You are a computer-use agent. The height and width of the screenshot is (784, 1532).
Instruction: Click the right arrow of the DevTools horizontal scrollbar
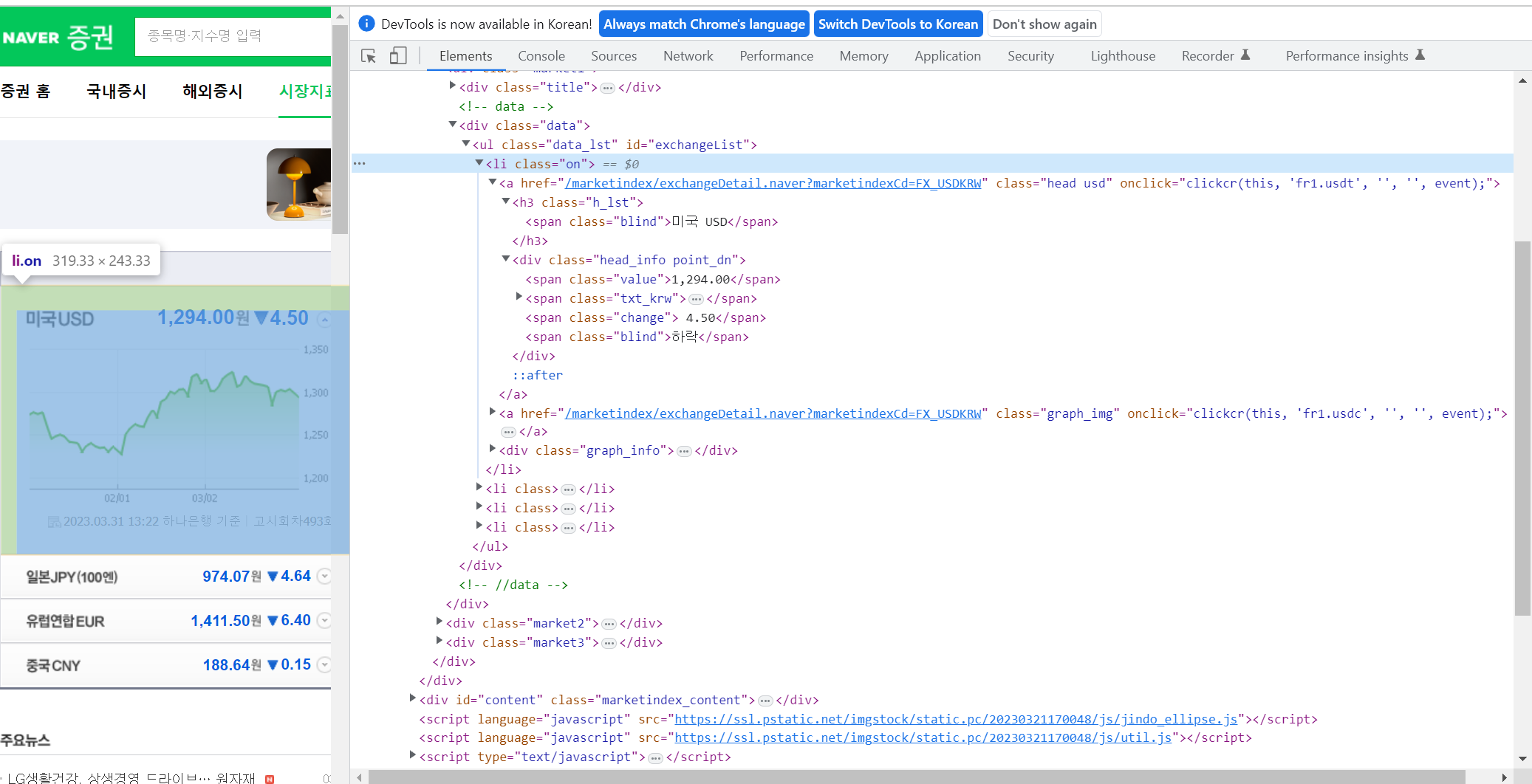coord(1504,777)
